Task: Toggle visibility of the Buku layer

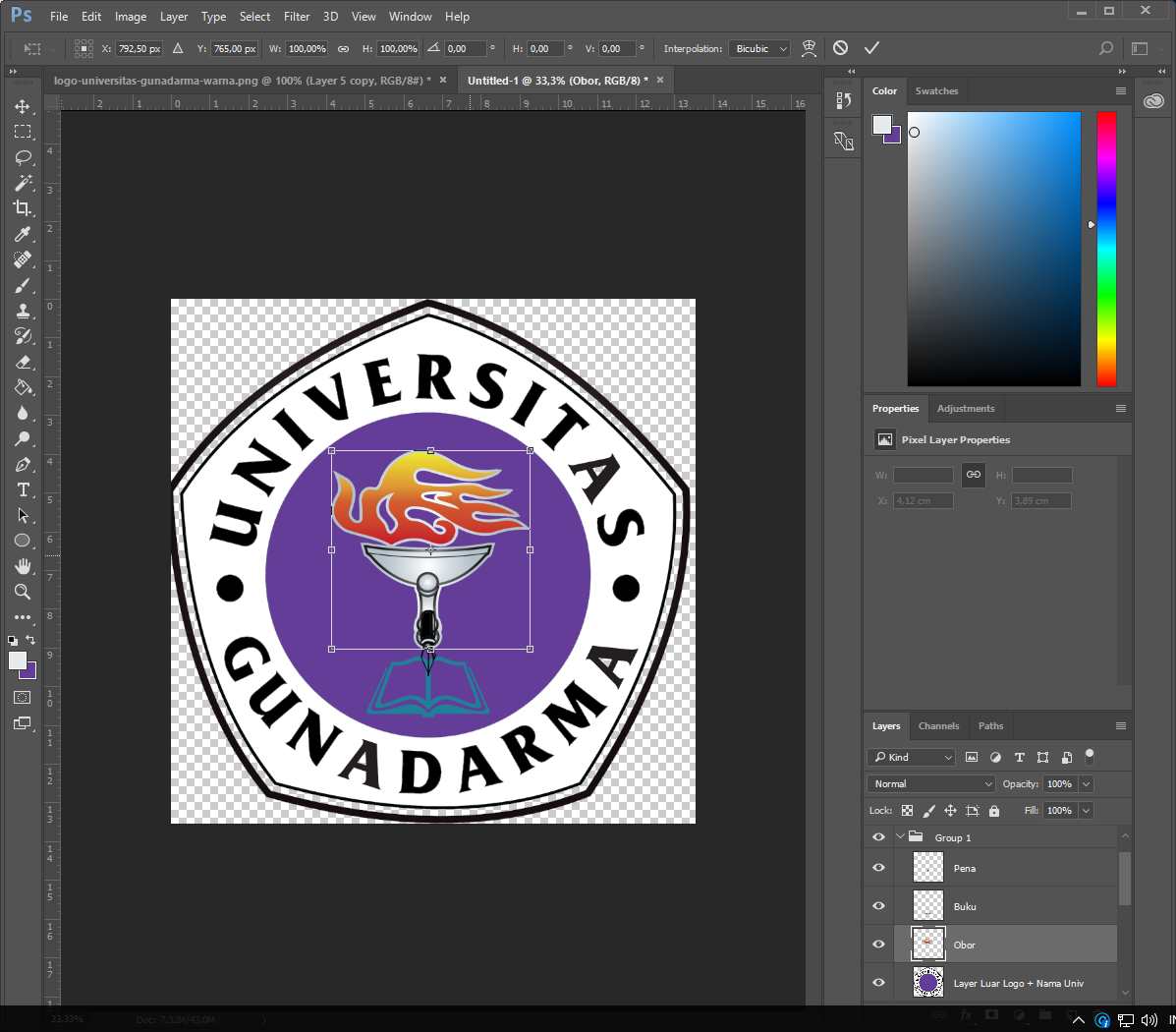Action: pyautogui.click(x=878, y=905)
